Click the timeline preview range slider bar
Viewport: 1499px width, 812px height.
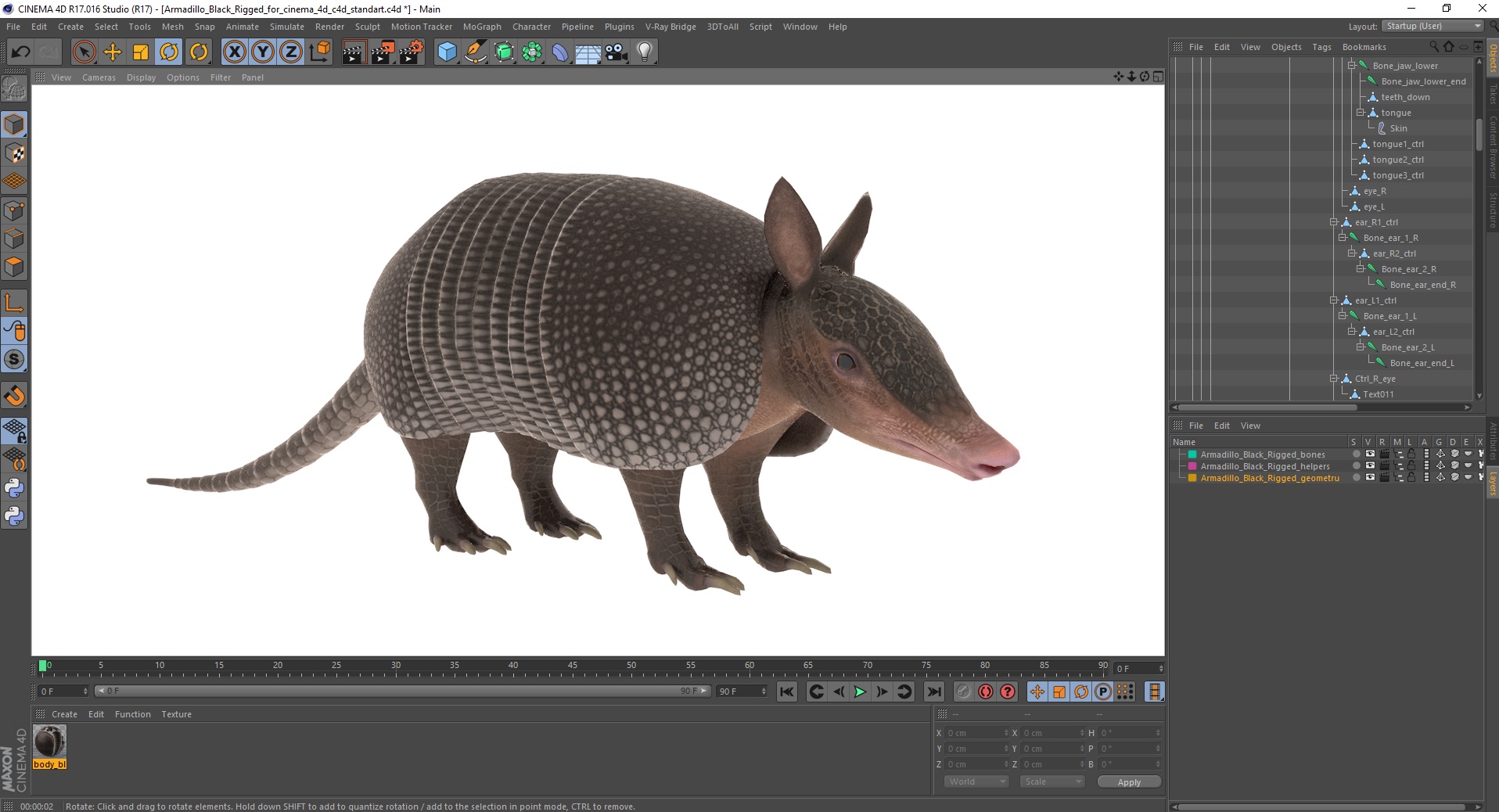coord(402,691)
